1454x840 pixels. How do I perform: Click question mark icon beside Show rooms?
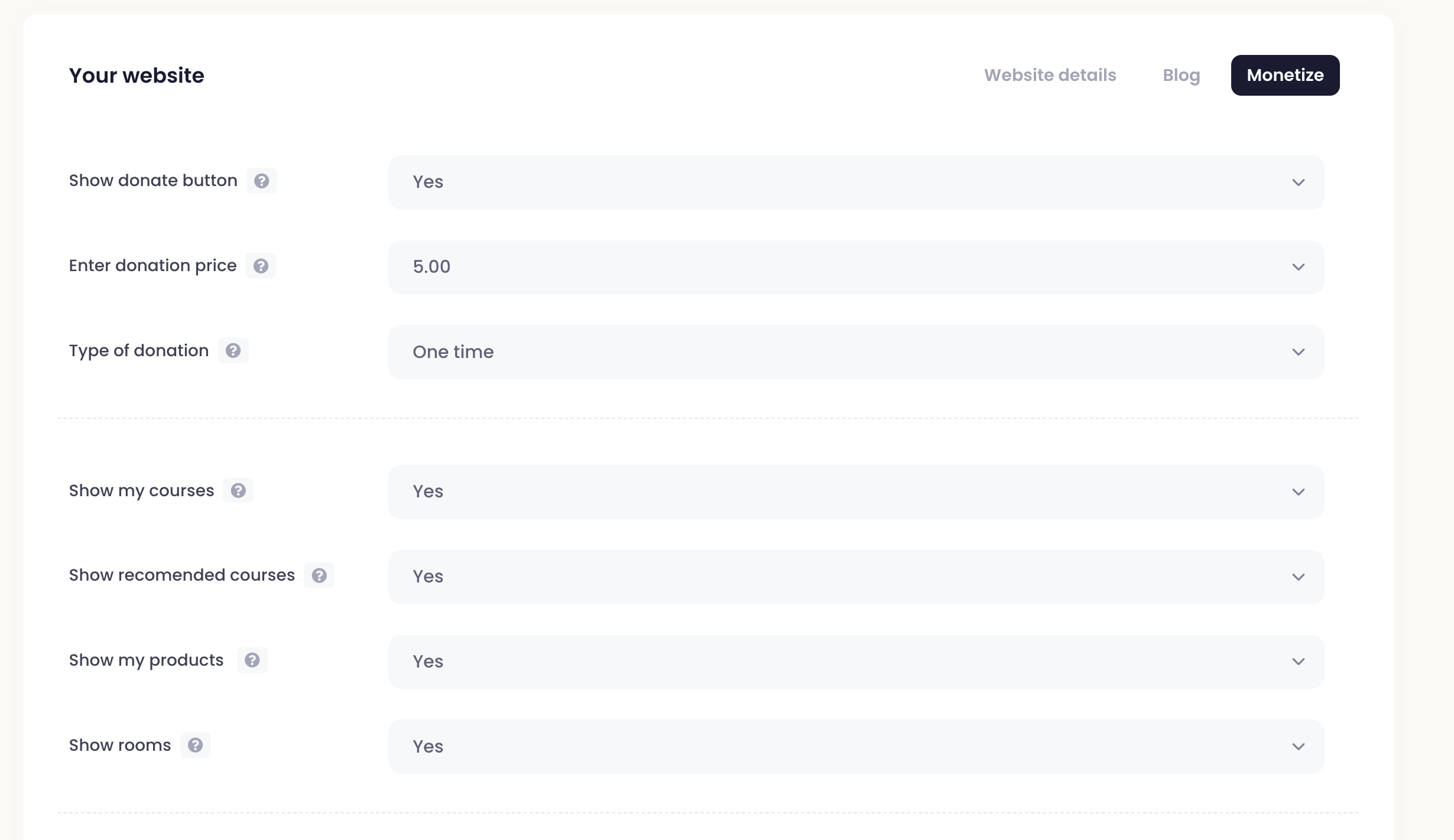pyautogui.click(x=196, y=745)
